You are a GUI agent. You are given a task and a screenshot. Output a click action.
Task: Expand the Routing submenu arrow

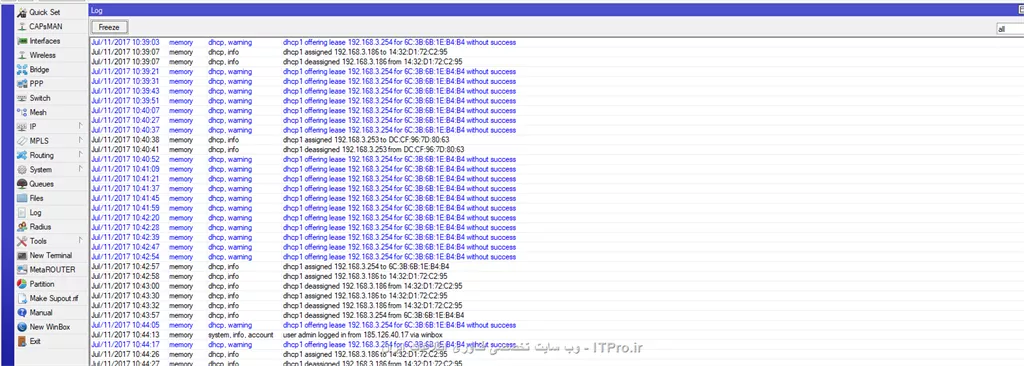coord(80,155)
